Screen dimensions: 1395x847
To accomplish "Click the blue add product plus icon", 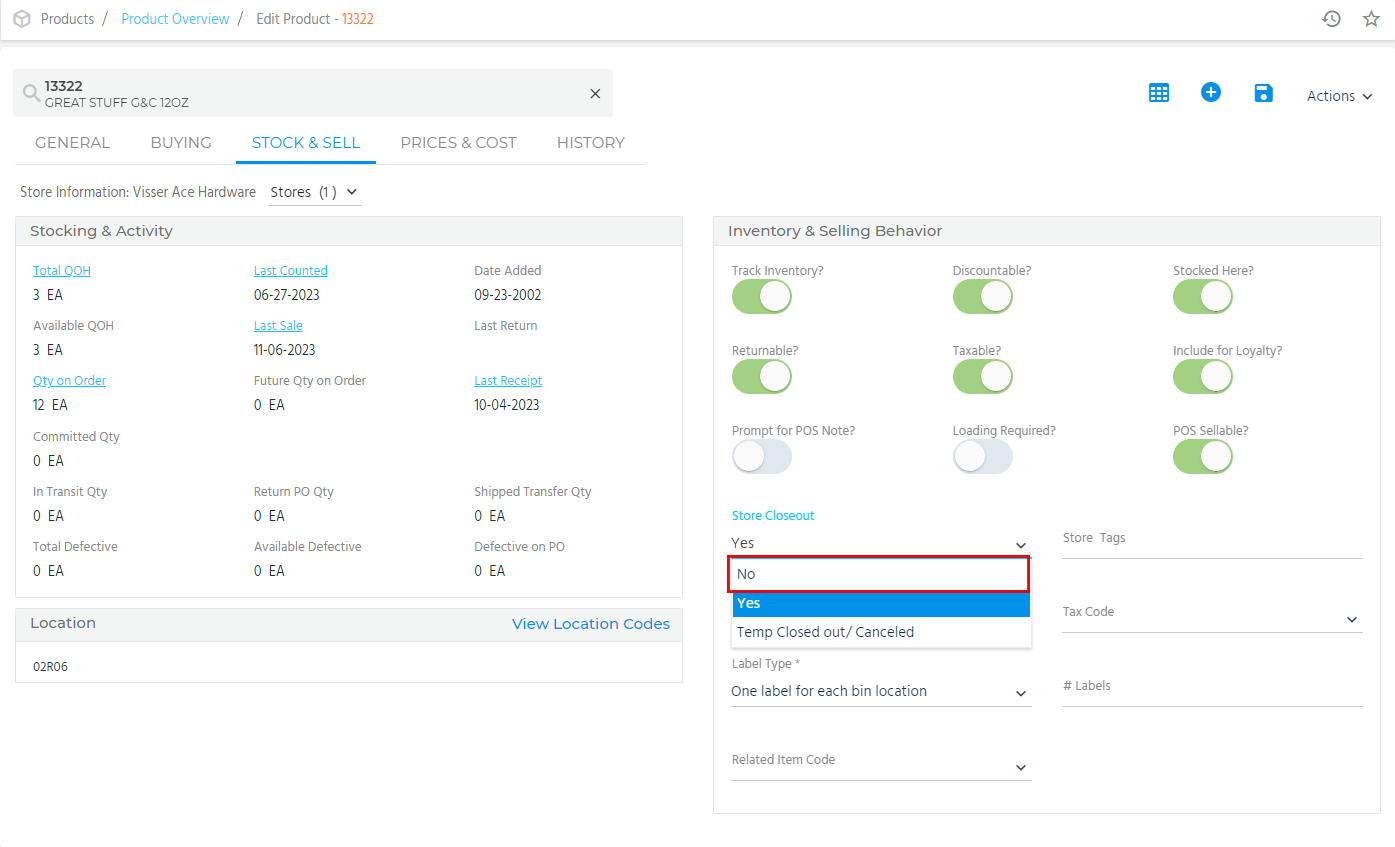I will pos(1211,93).
